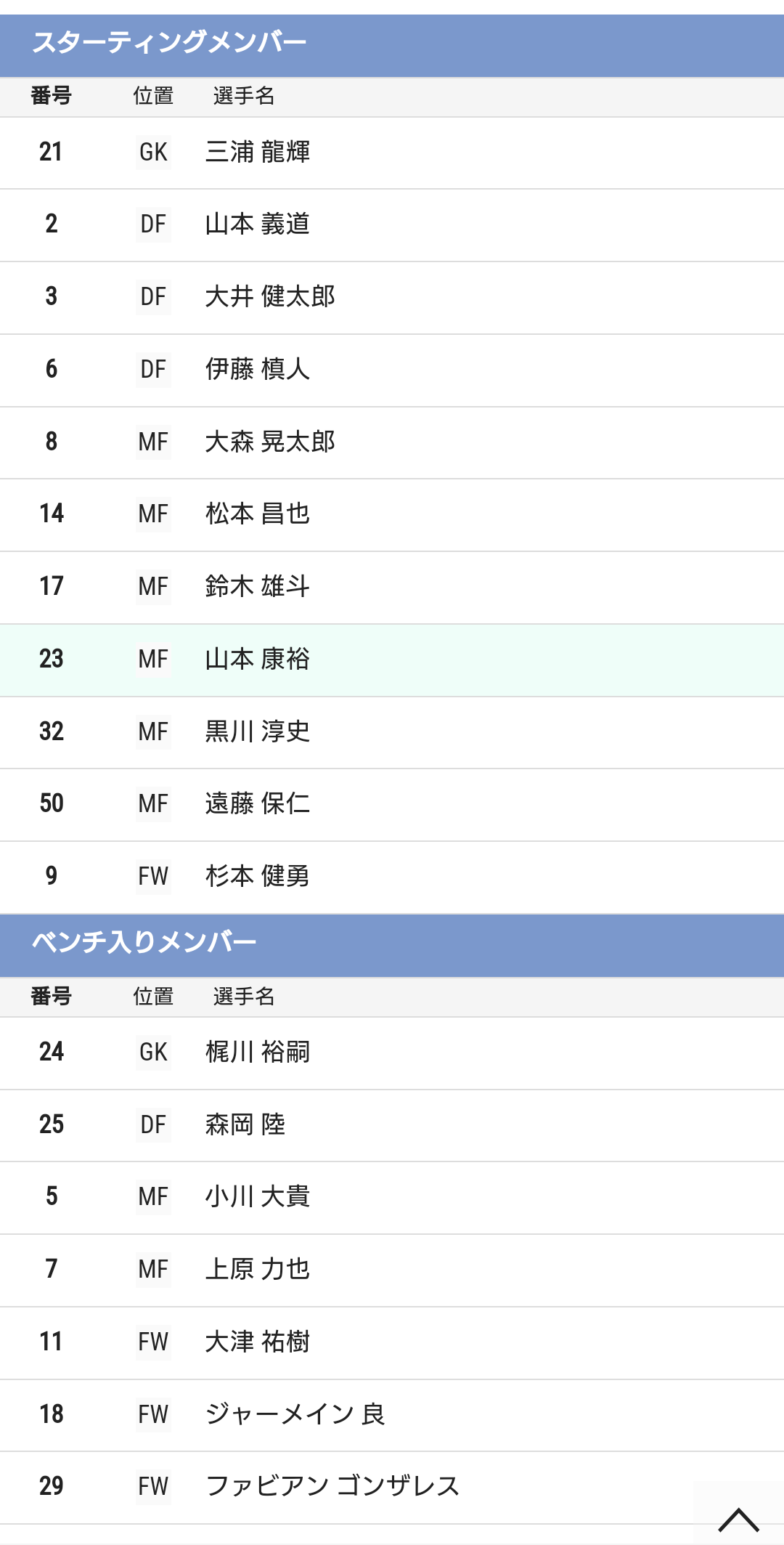The height and width of the screenshot is (1545, 784).
Task: Select bench player ジャーメイン 良
Action: click(x=392, y=1416)
